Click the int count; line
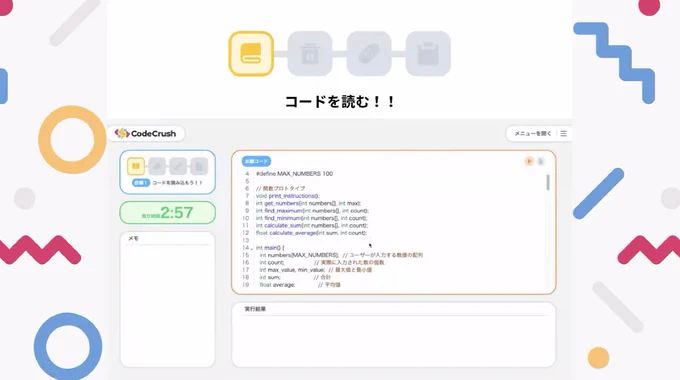 tap(322, 262)
